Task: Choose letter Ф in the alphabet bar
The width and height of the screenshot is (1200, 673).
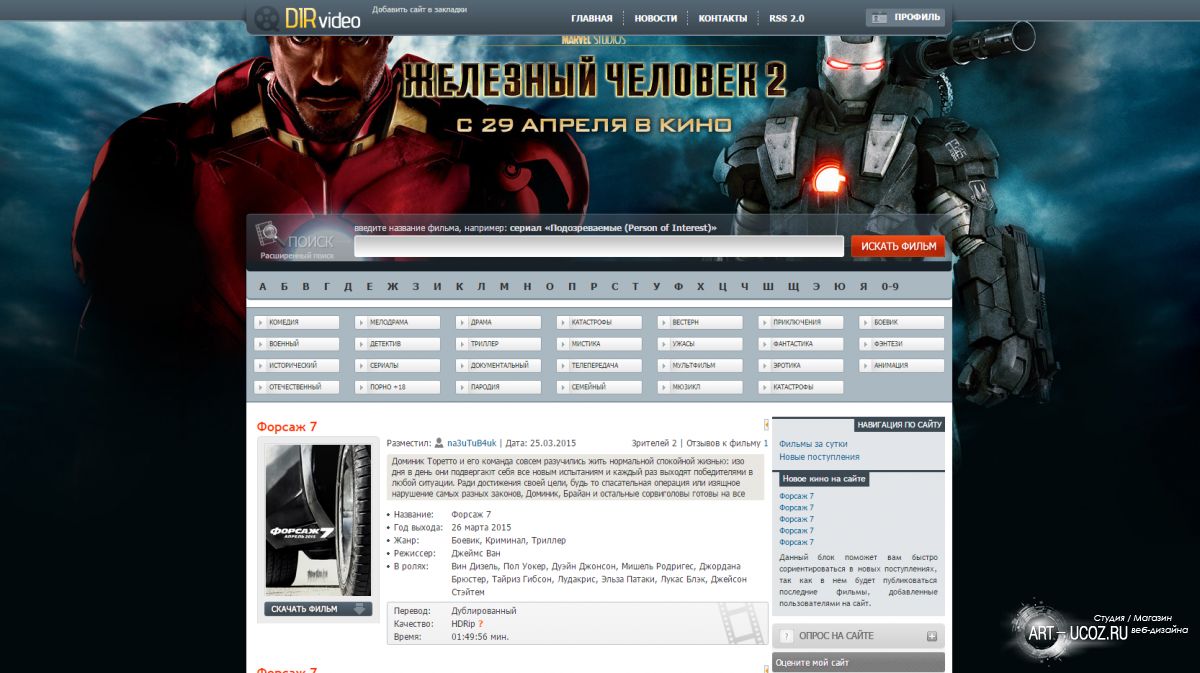Action: pos(678,287)
